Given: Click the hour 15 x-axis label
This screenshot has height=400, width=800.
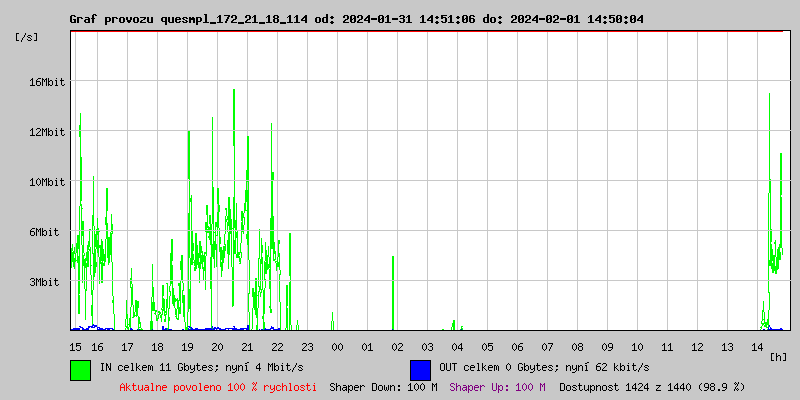Looking at the screenshot, I should click(76, 347).
